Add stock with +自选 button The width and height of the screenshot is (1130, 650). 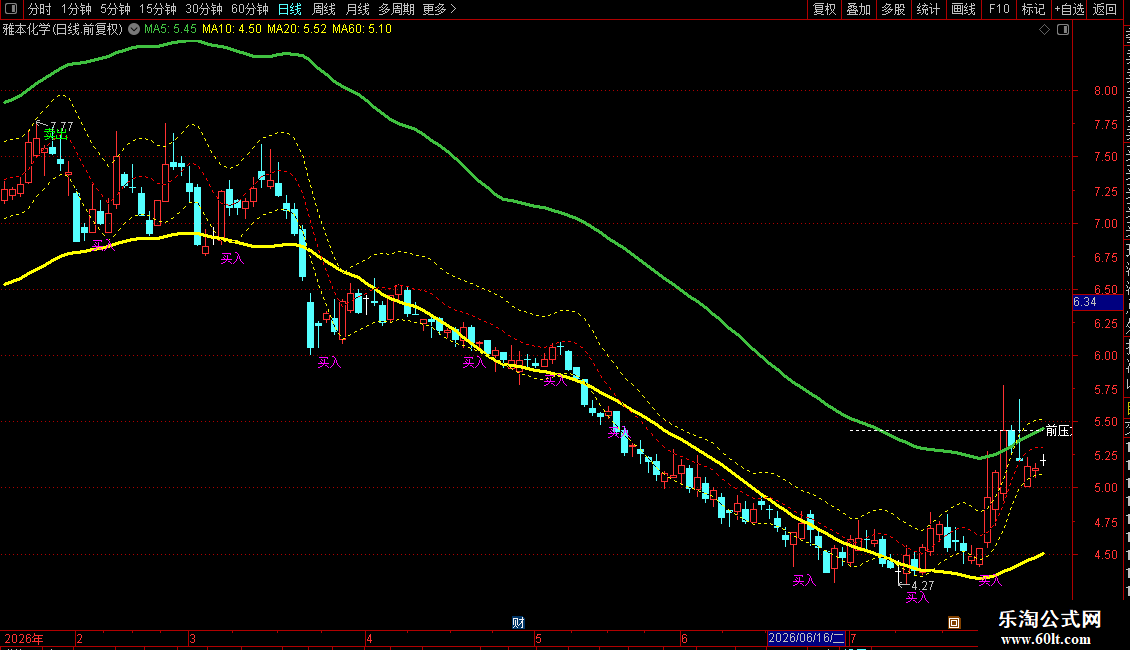pyautogui.click(x=1069, y=9)
